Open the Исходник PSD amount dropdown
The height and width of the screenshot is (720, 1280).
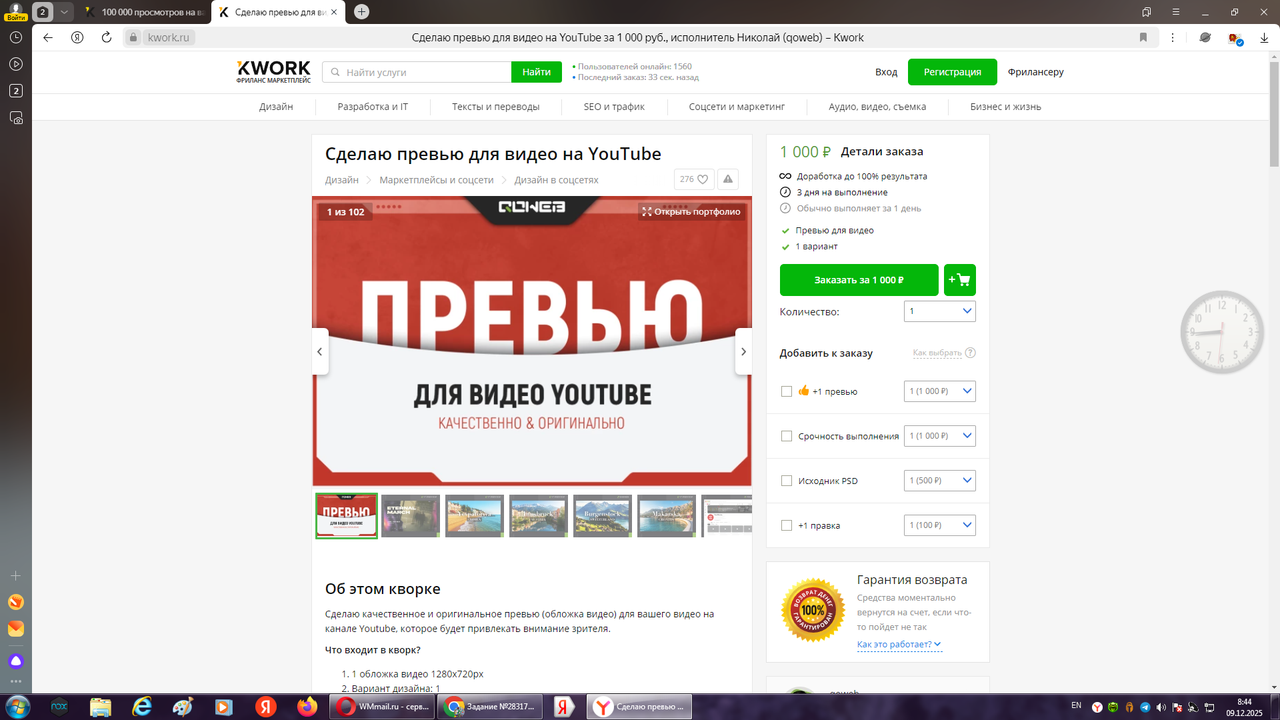(x=939, y=481)
